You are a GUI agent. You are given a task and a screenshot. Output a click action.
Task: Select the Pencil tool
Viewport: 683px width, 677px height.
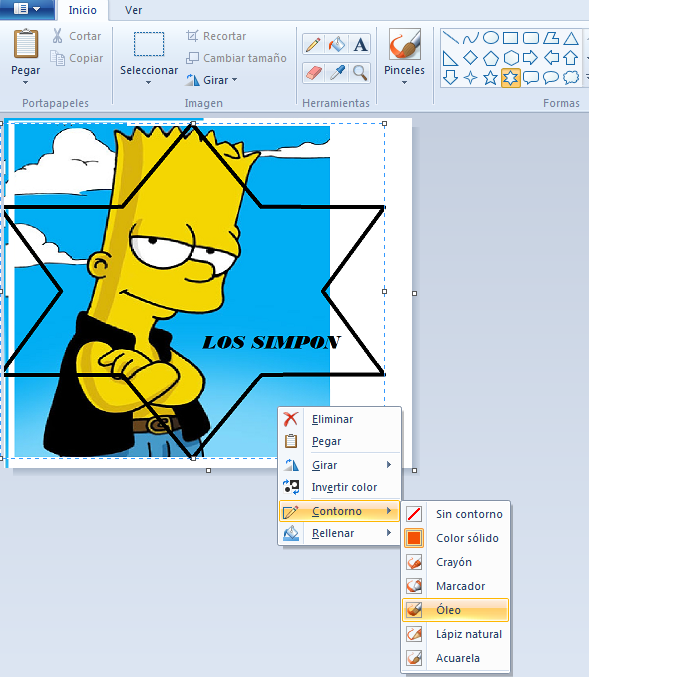(313, 44)
